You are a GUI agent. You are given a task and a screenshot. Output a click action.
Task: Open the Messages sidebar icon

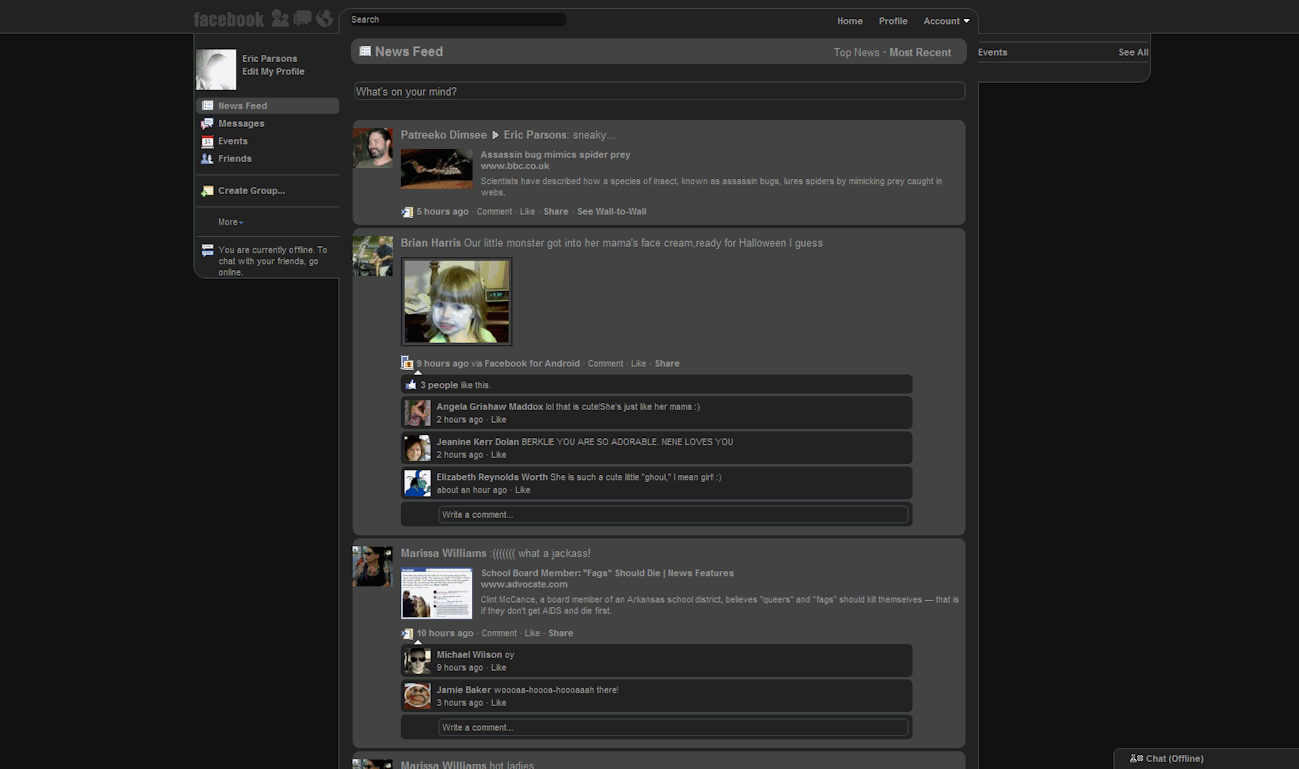(208, 123)
